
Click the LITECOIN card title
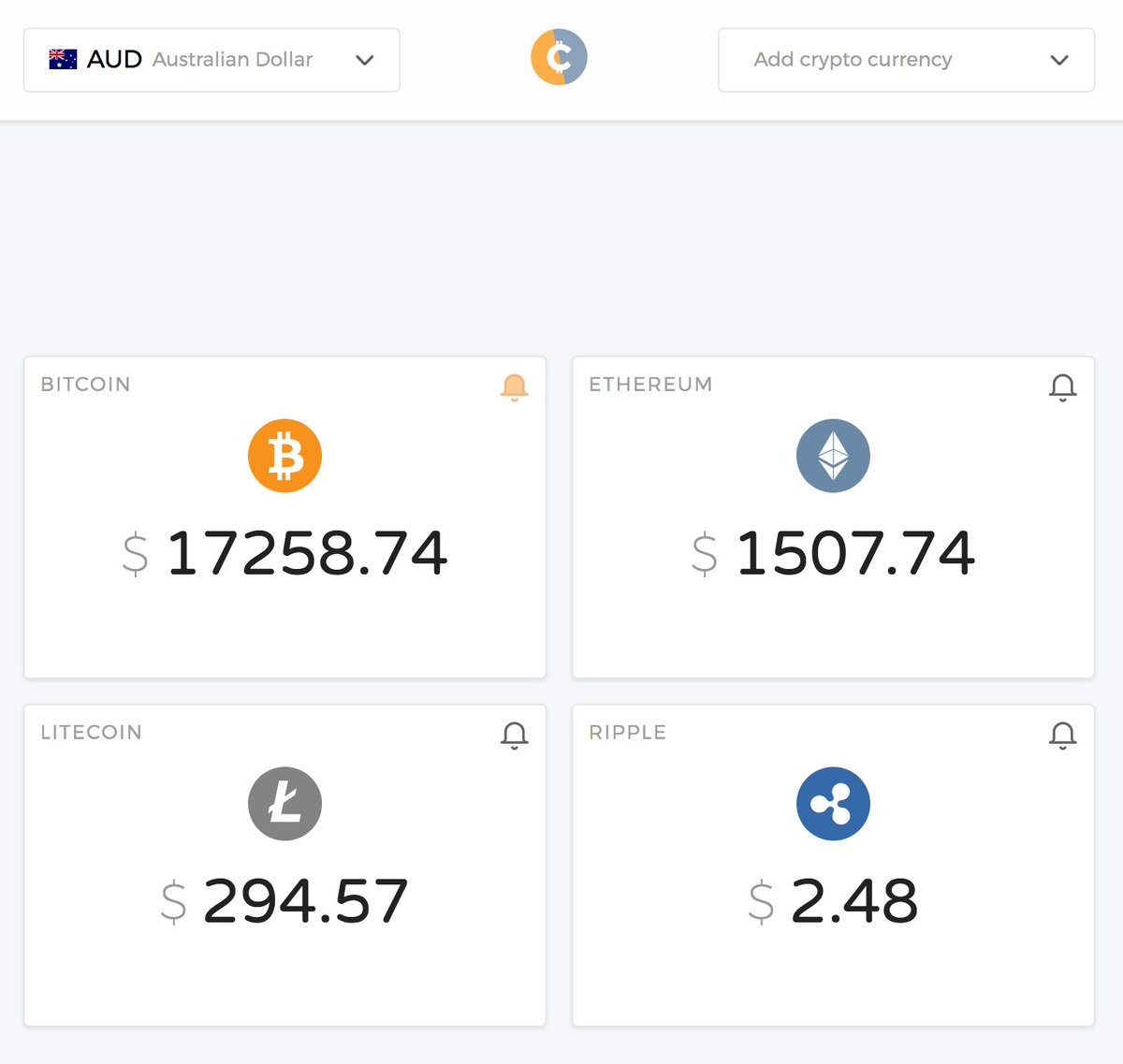pos(91,733)
